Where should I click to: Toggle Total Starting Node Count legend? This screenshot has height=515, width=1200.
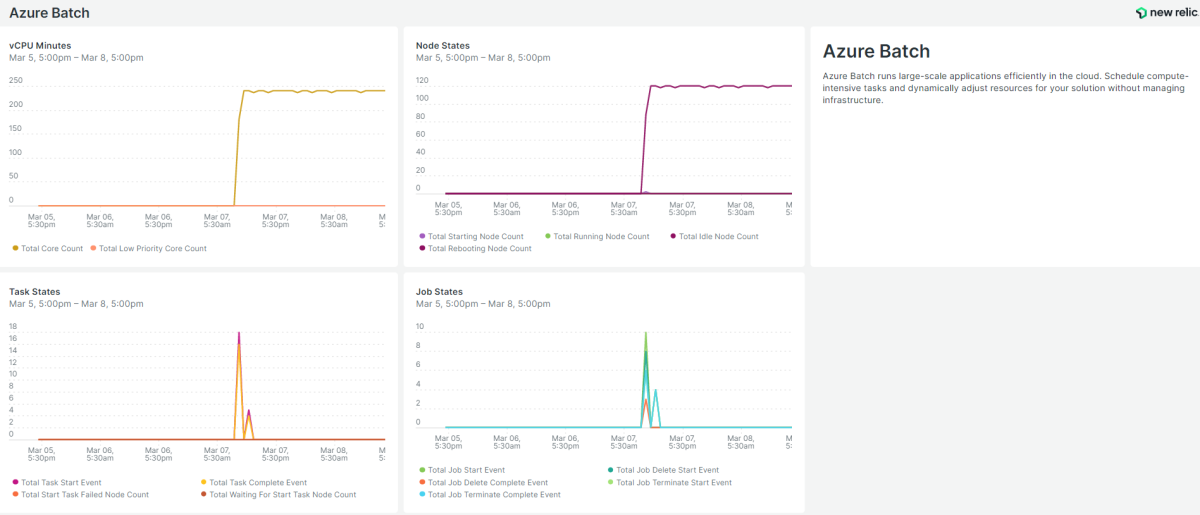point(471,237)
